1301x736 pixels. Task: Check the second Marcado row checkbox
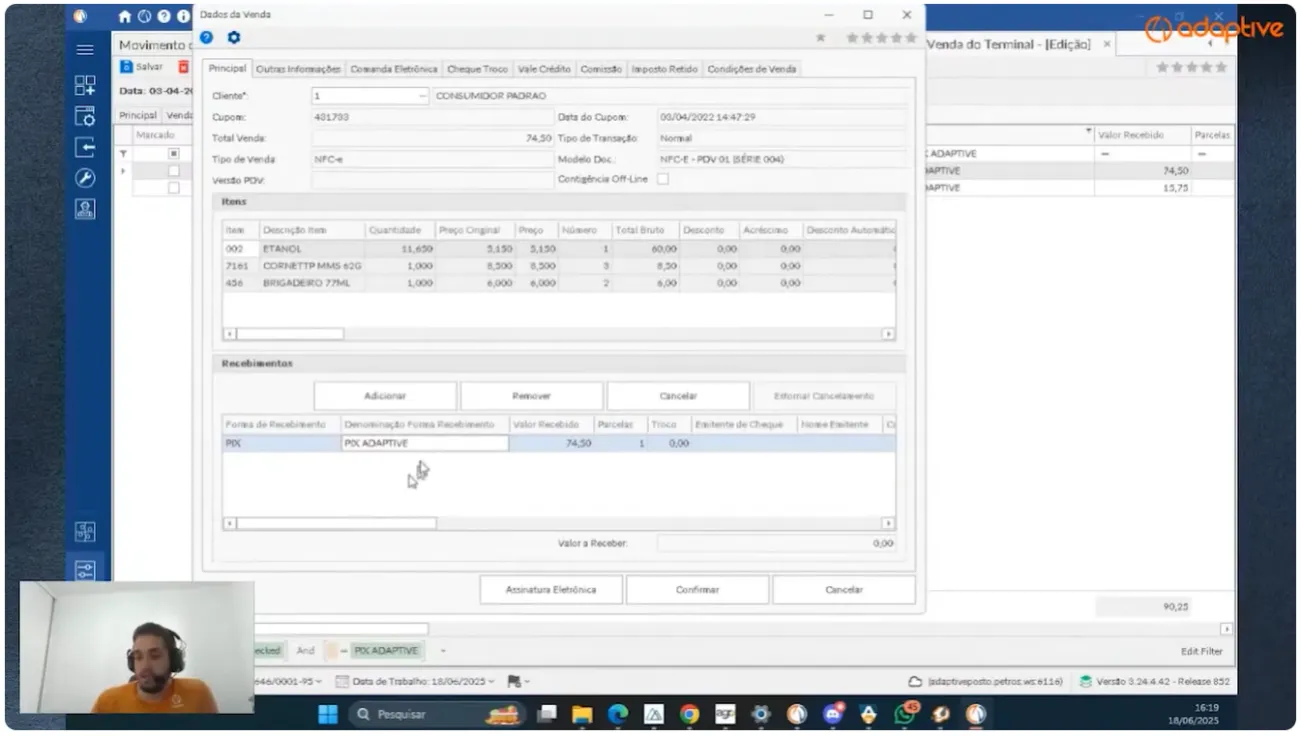(x=173, y=188)
